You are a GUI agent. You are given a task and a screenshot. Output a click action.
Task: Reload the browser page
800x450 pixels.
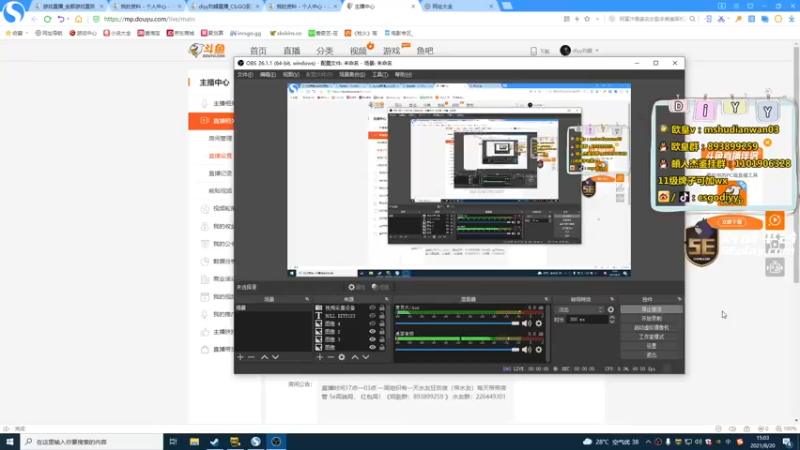[47, 19]
